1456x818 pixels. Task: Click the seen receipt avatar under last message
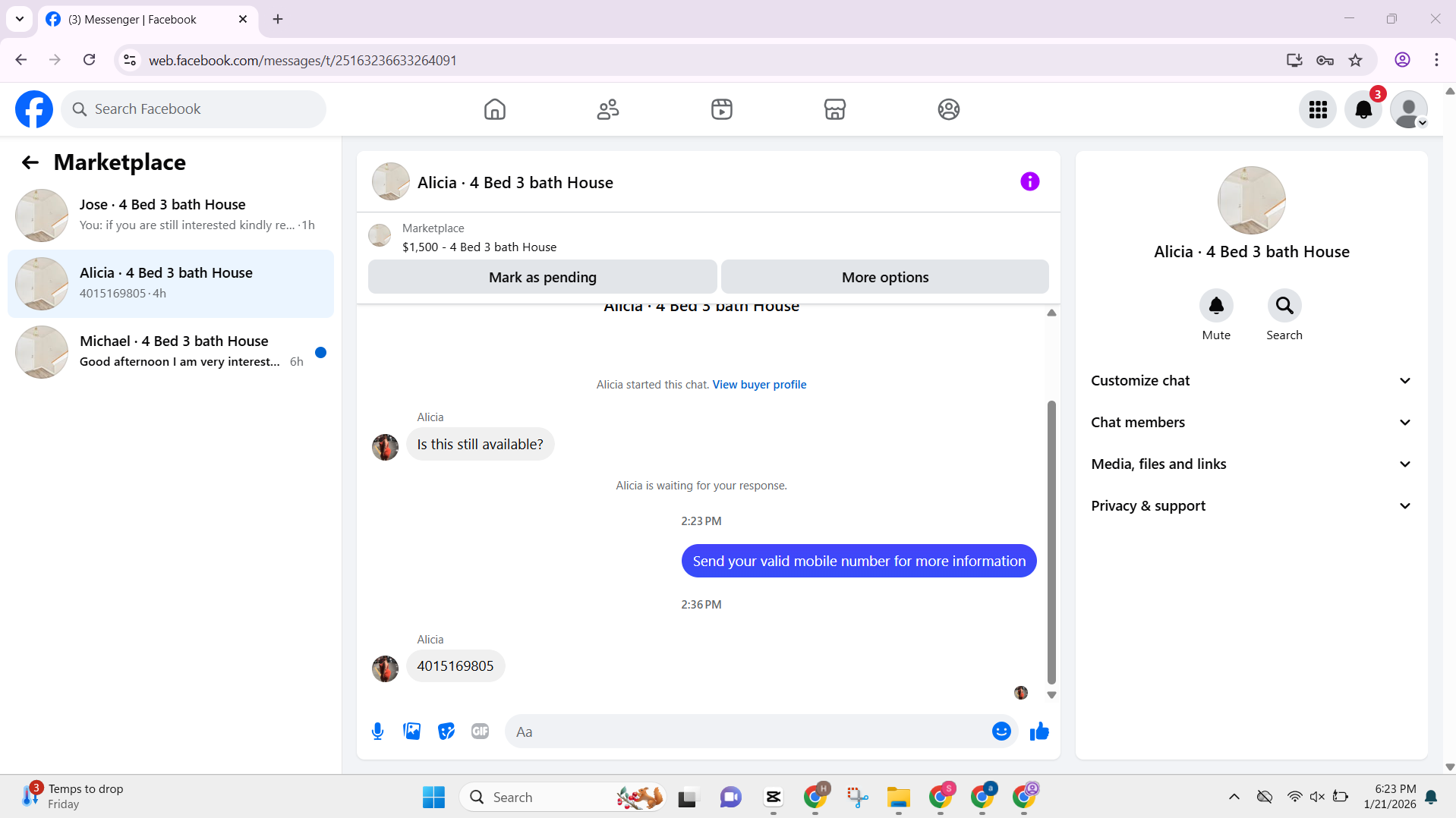1021,693
